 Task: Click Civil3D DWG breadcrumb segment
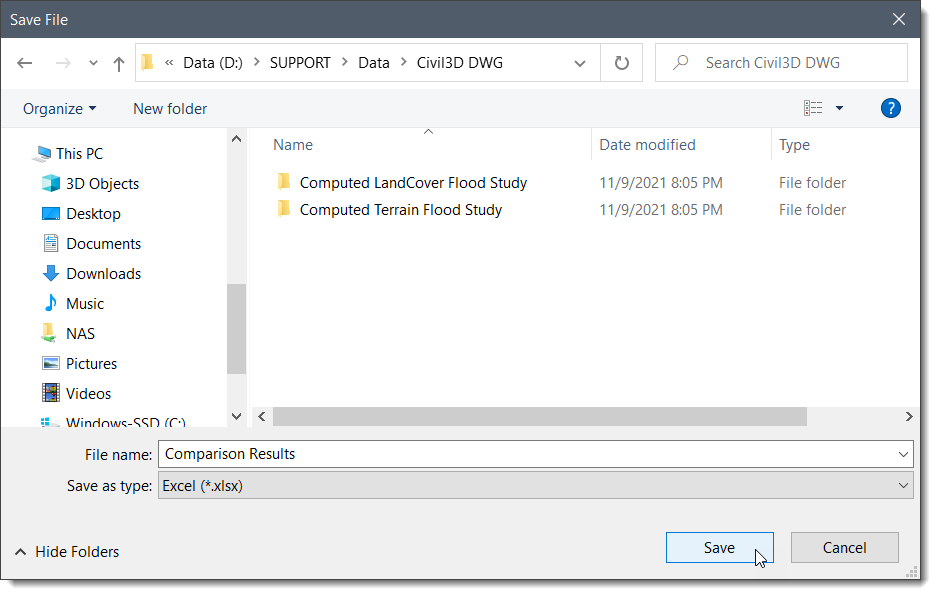460,63
